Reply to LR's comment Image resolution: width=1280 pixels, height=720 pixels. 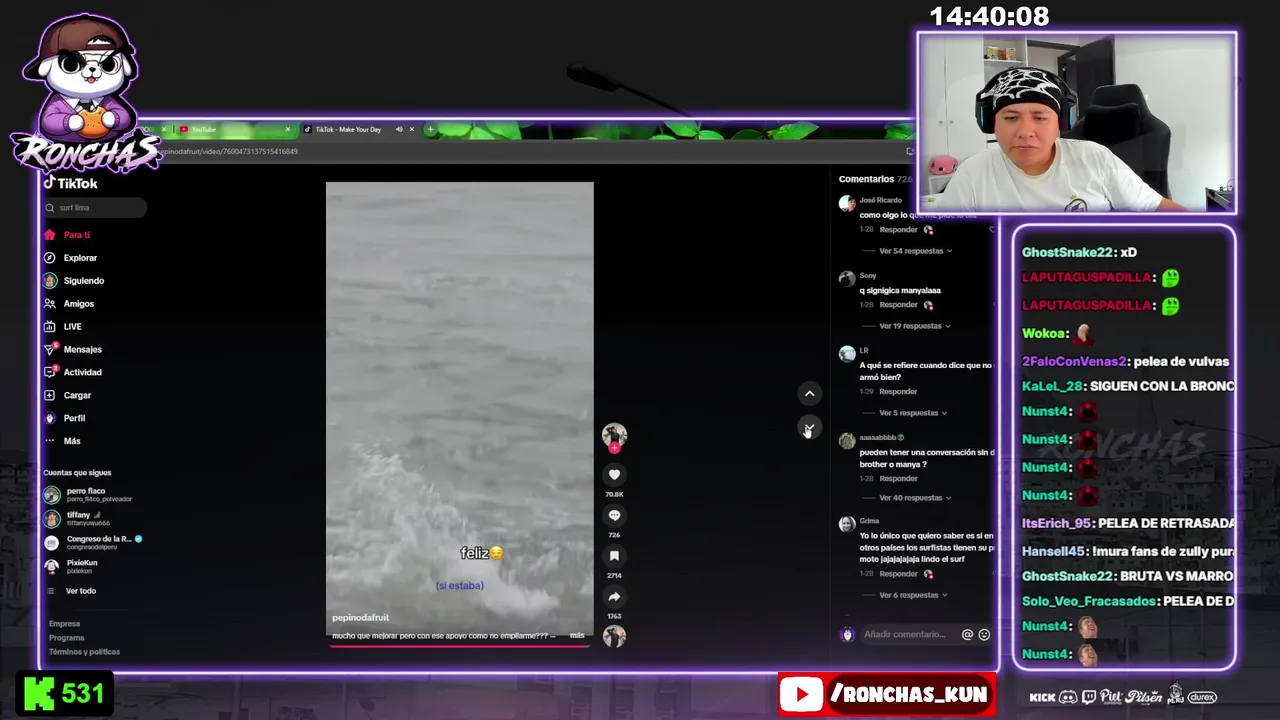[898, 392]
